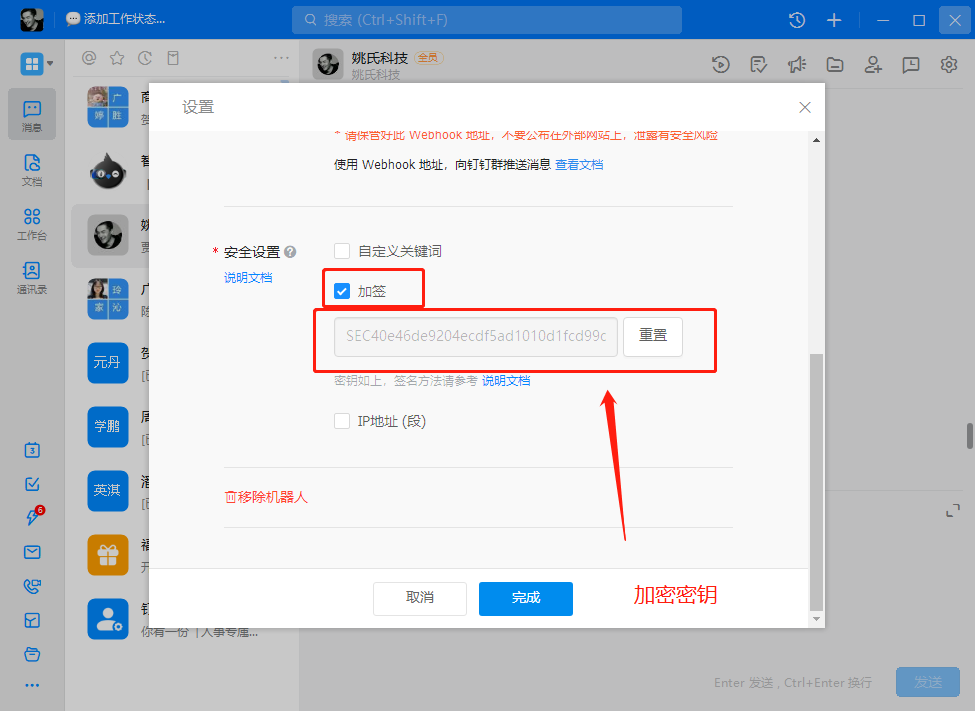Expand the app grid dropdown in the sidebar
The image size is (975, 711).
50,63
